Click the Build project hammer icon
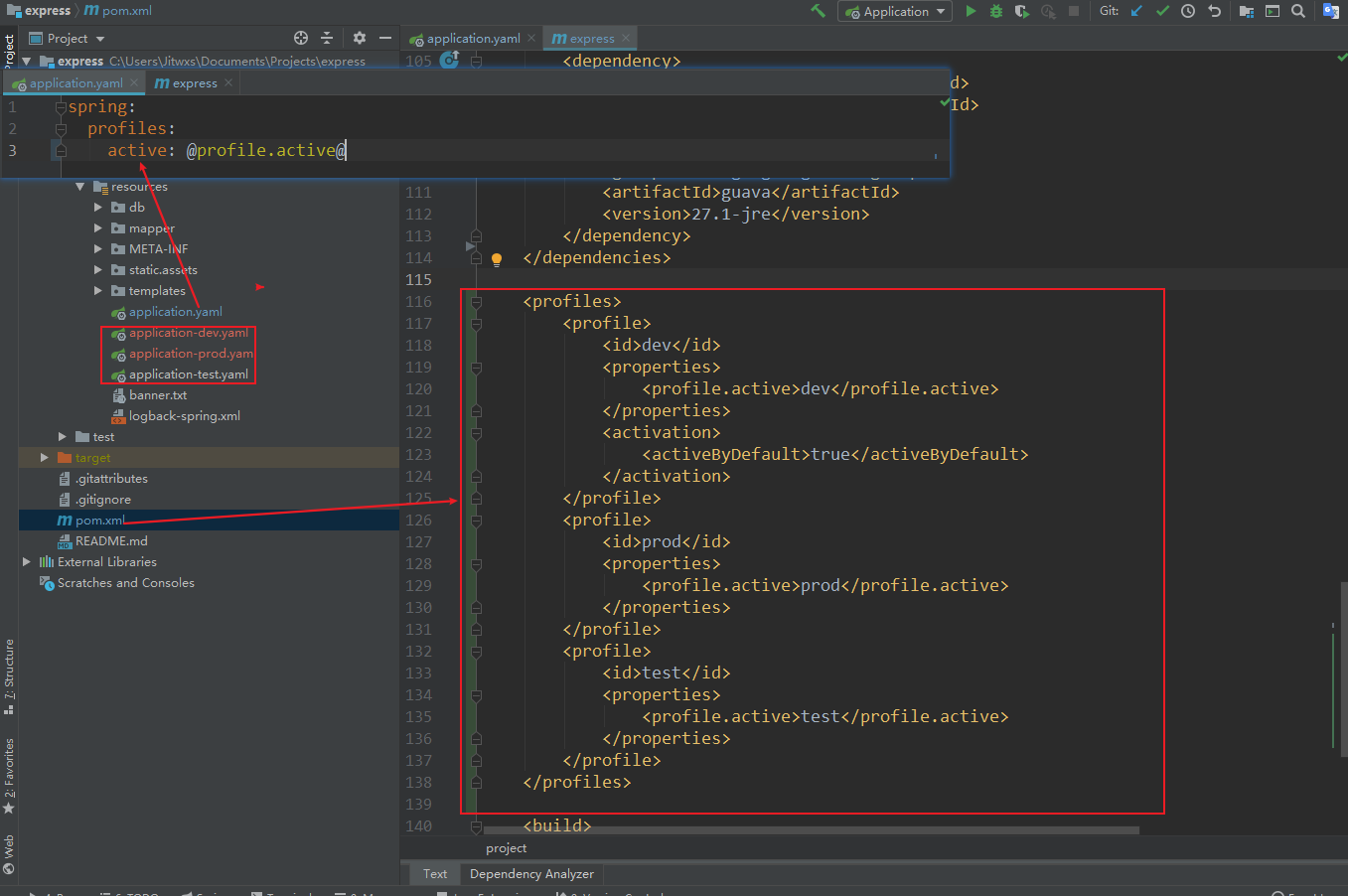Viewport: 1348px width, 896px height. point(818,11)
